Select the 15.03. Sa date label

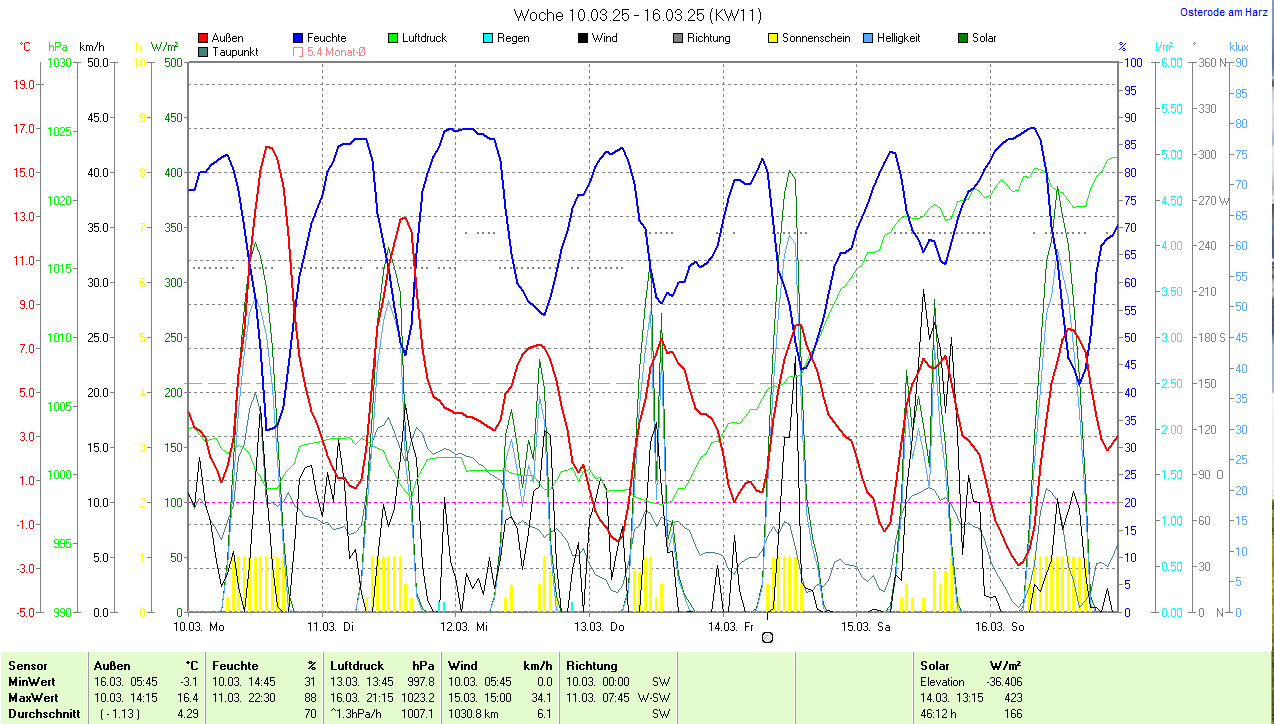coord(865,627)
